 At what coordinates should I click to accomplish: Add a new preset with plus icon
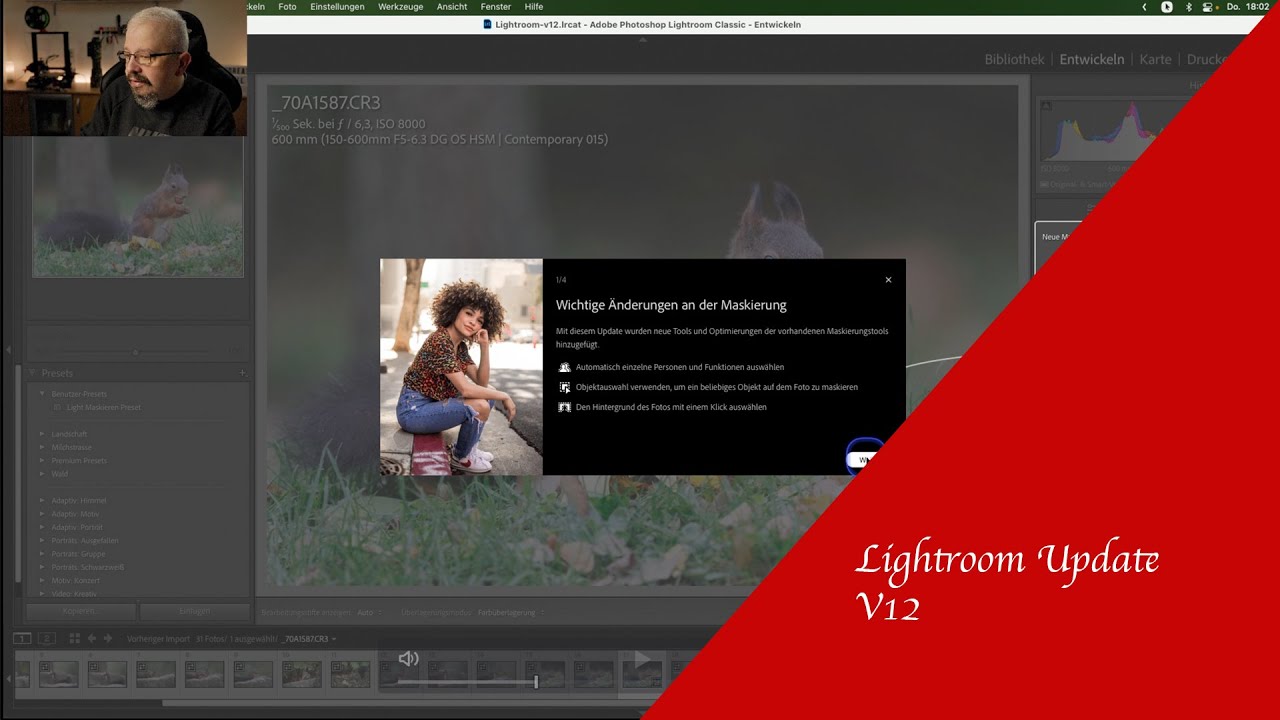(242, 373)
